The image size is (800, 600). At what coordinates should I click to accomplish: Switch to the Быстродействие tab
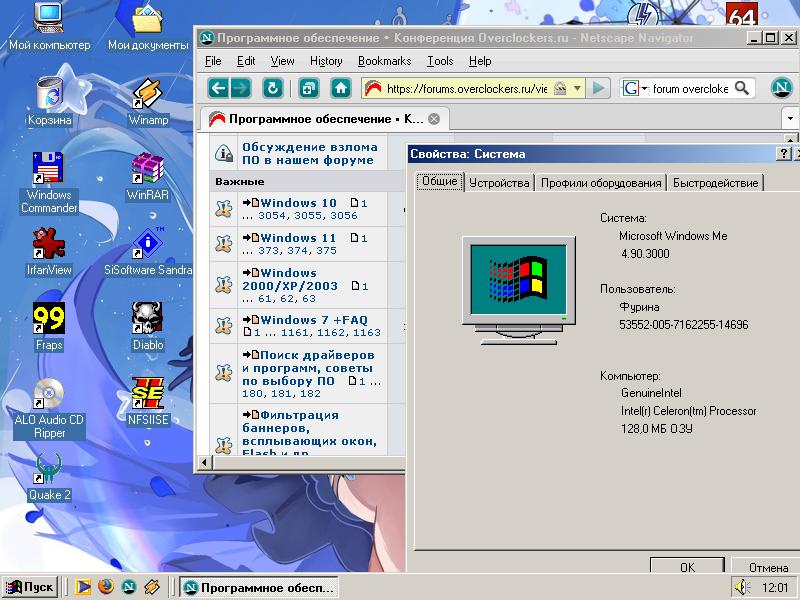715,183
